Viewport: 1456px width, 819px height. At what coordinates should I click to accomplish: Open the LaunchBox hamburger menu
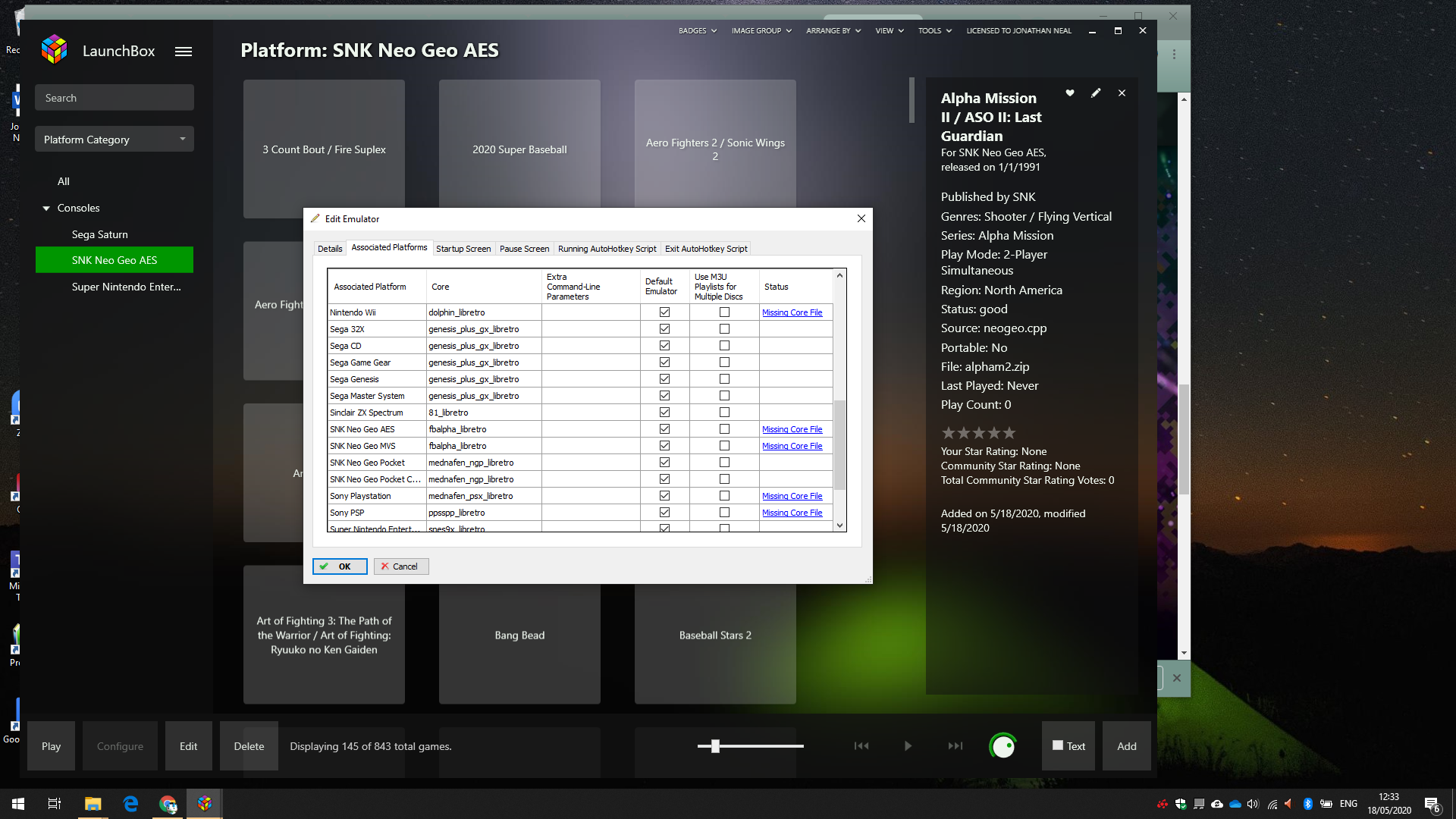(184, 52)
